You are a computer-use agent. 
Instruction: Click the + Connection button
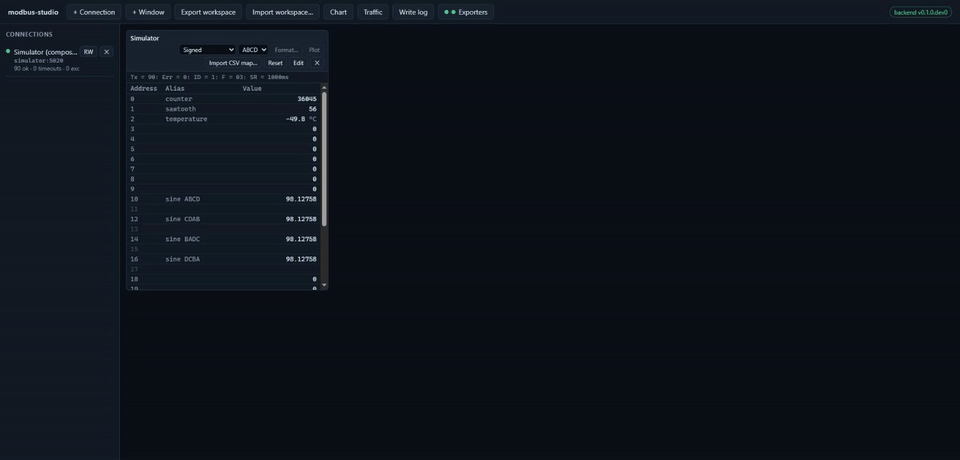coord(94,12)
